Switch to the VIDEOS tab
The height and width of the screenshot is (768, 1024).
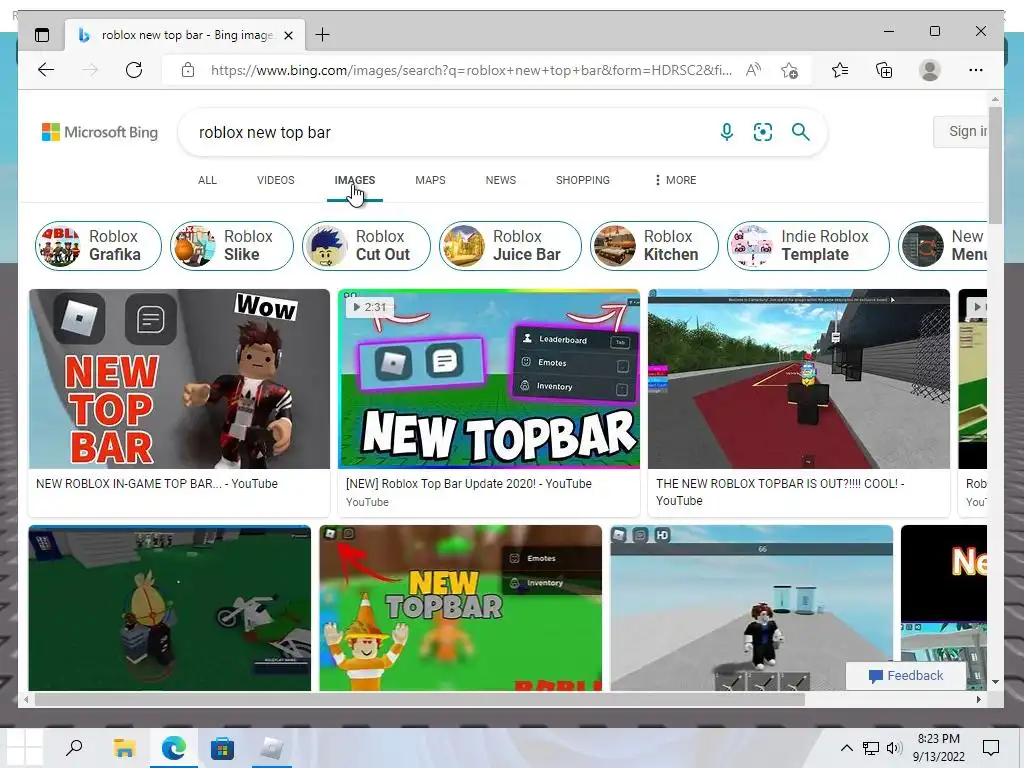click(276, 180)
